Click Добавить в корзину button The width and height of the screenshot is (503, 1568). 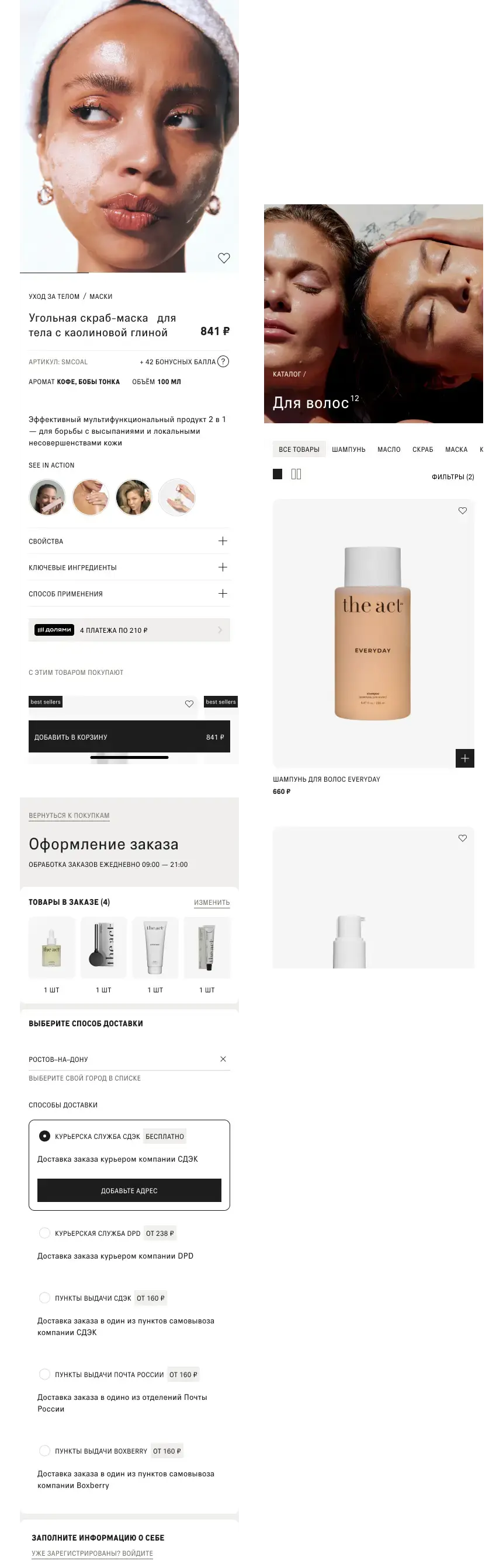click(x=129, y=737)
